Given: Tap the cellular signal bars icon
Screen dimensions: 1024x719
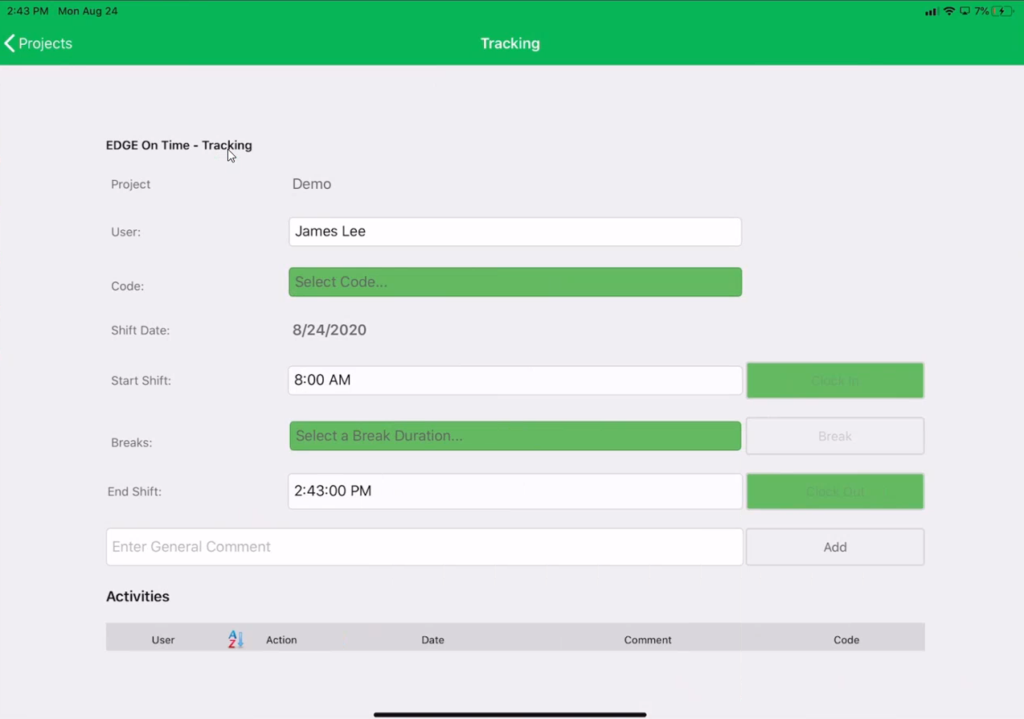Looking at the screenshot, I should click(931, 11).
